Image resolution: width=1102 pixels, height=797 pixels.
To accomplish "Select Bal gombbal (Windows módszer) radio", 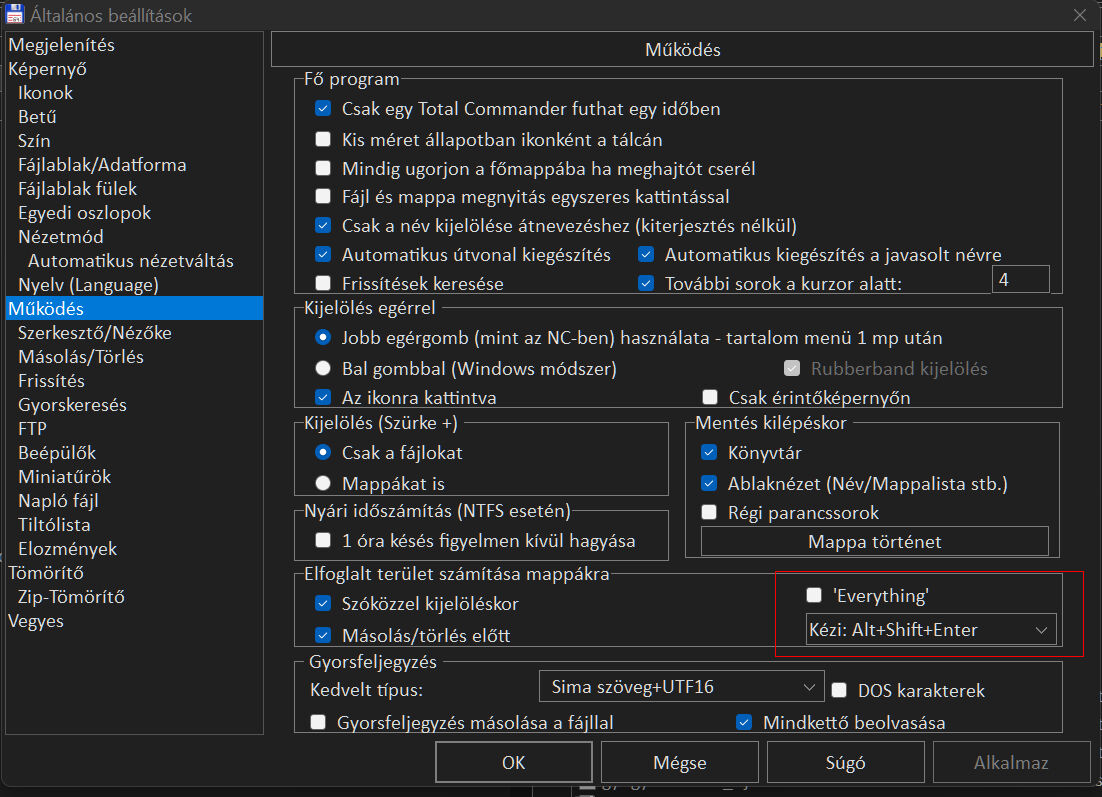I will coord(323,368).
